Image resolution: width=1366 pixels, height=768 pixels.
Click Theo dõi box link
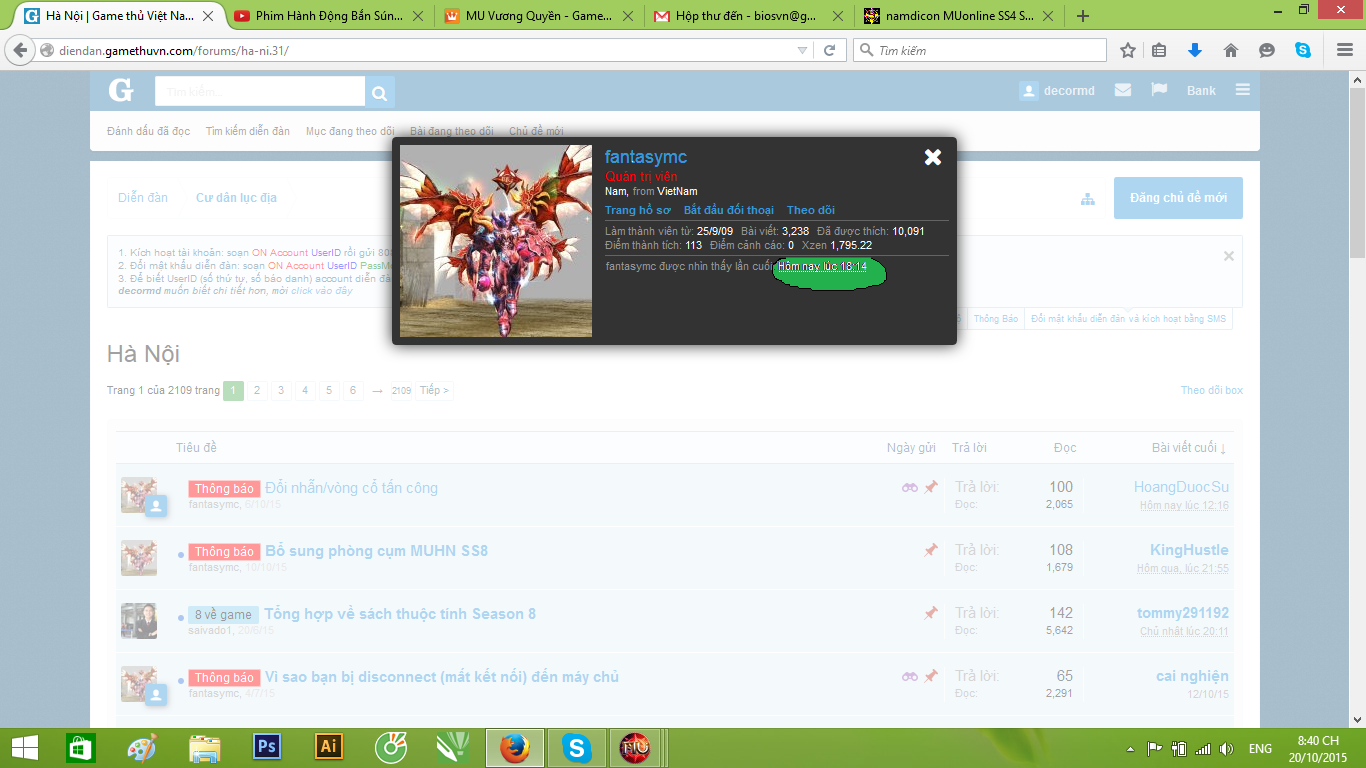point(1211,390)
